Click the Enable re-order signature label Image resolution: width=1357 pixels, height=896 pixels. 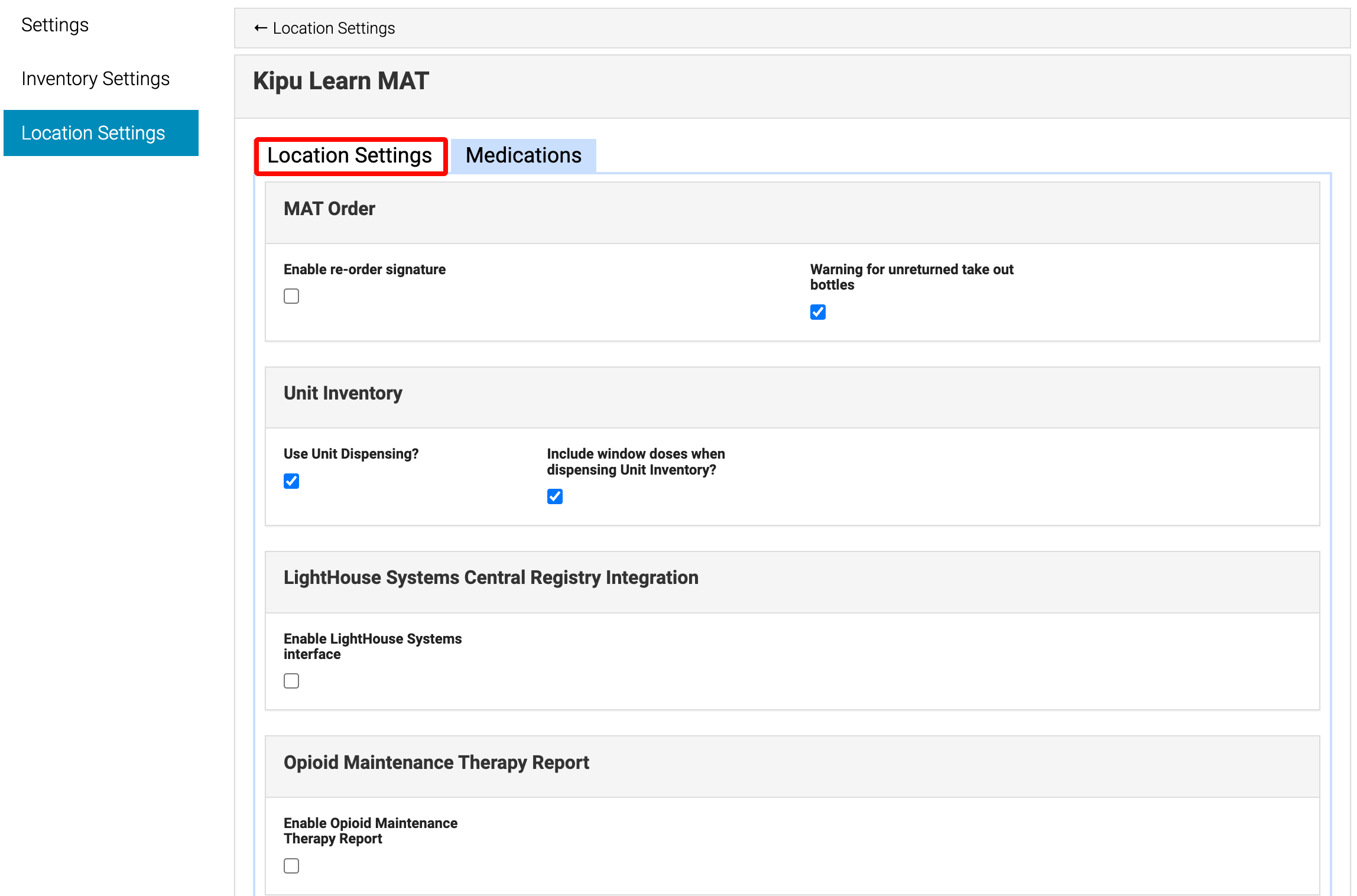coord(365,270)
